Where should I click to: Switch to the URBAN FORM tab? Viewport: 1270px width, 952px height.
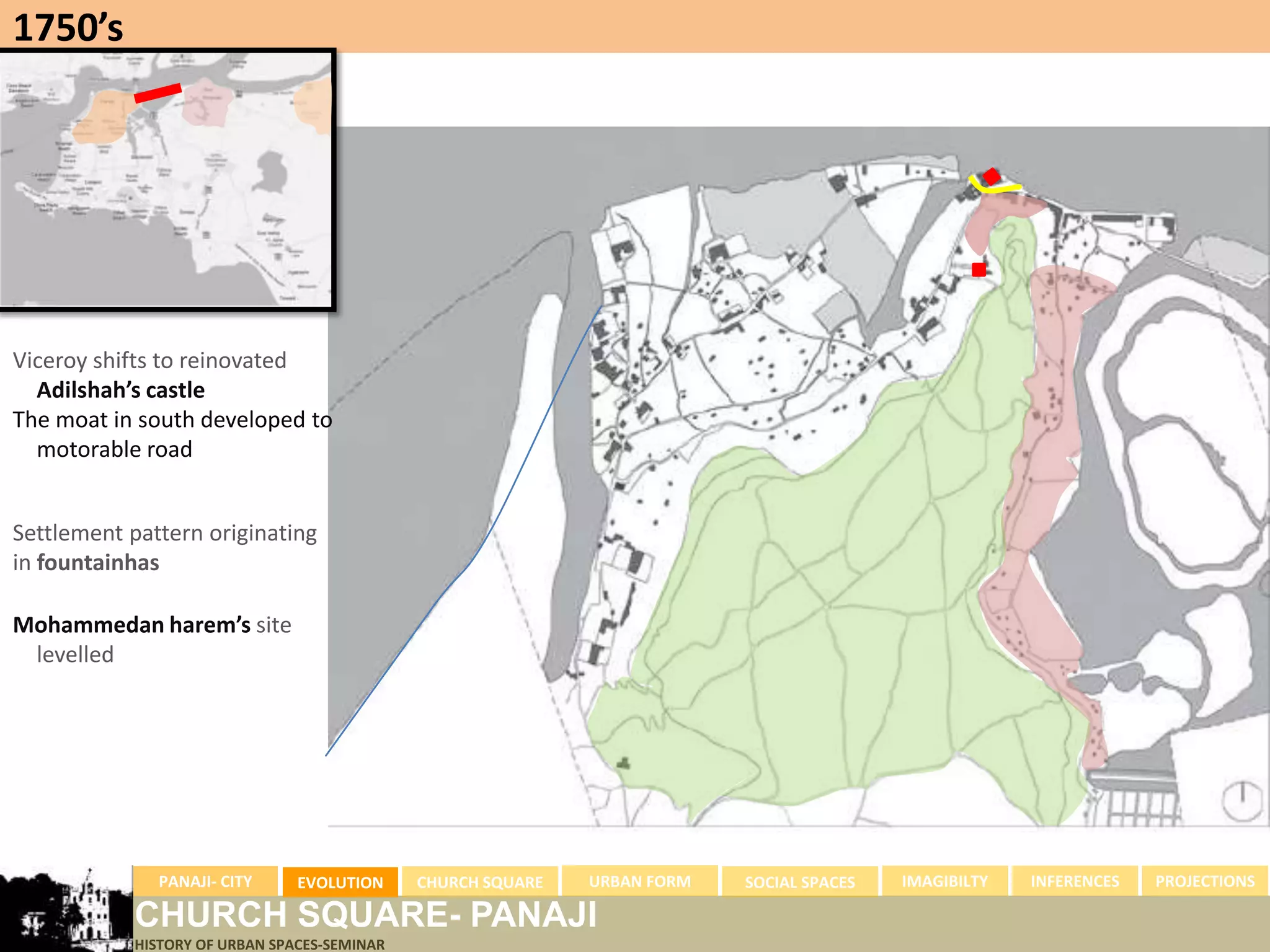[639, 881]
